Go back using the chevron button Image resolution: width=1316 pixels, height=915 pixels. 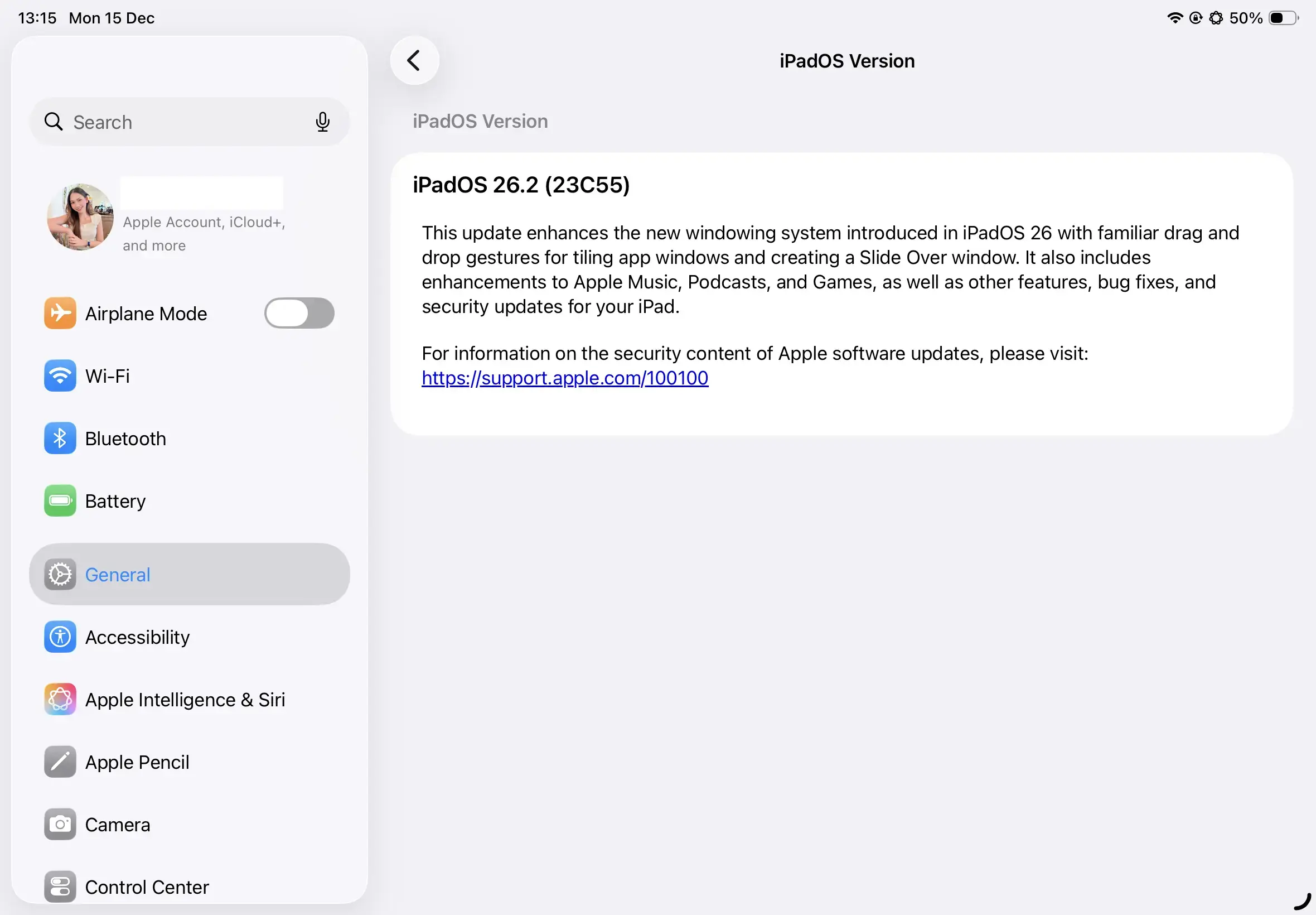coord(414,61)
